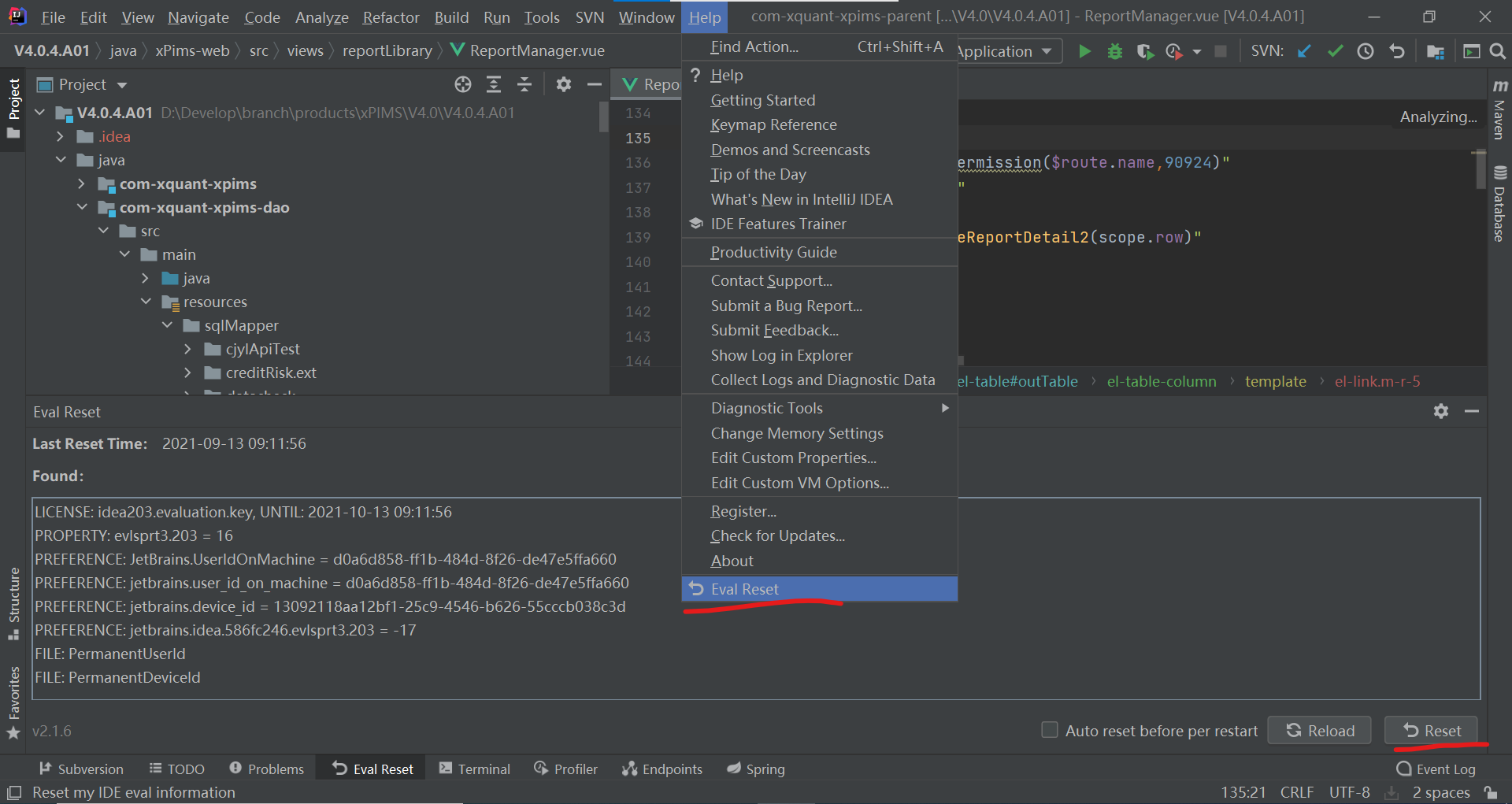
Task: Click el-table-column in editor breadcrumbs
Action: click(x=1162, y=381)
